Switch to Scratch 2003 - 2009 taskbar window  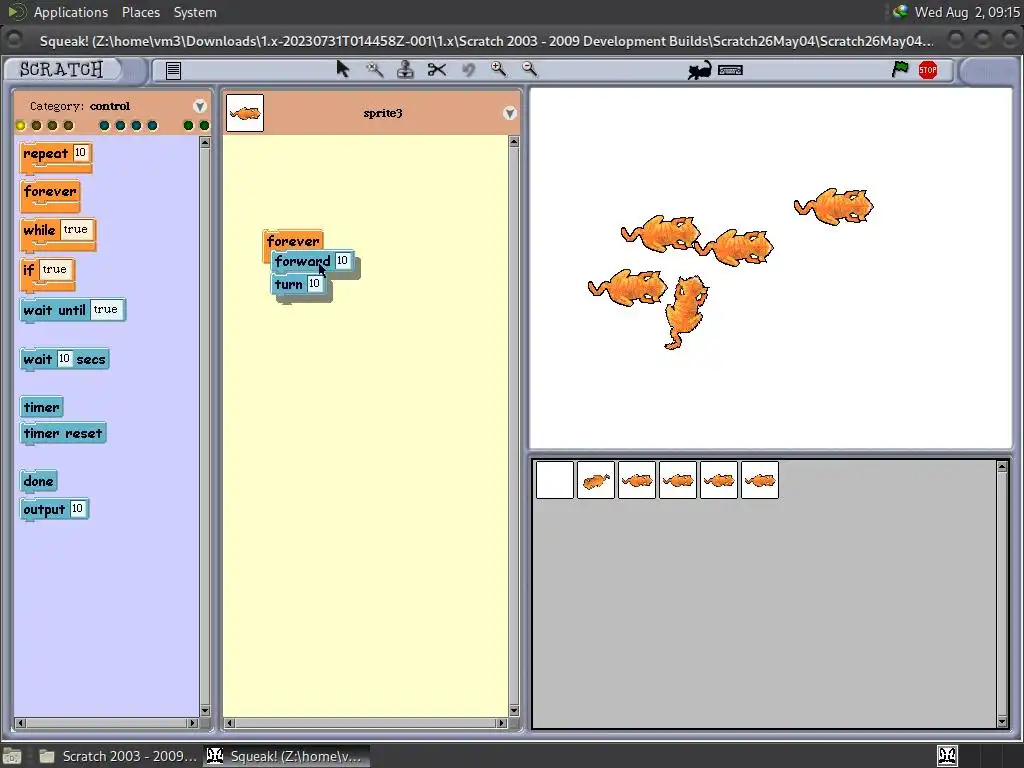(118, 756)
